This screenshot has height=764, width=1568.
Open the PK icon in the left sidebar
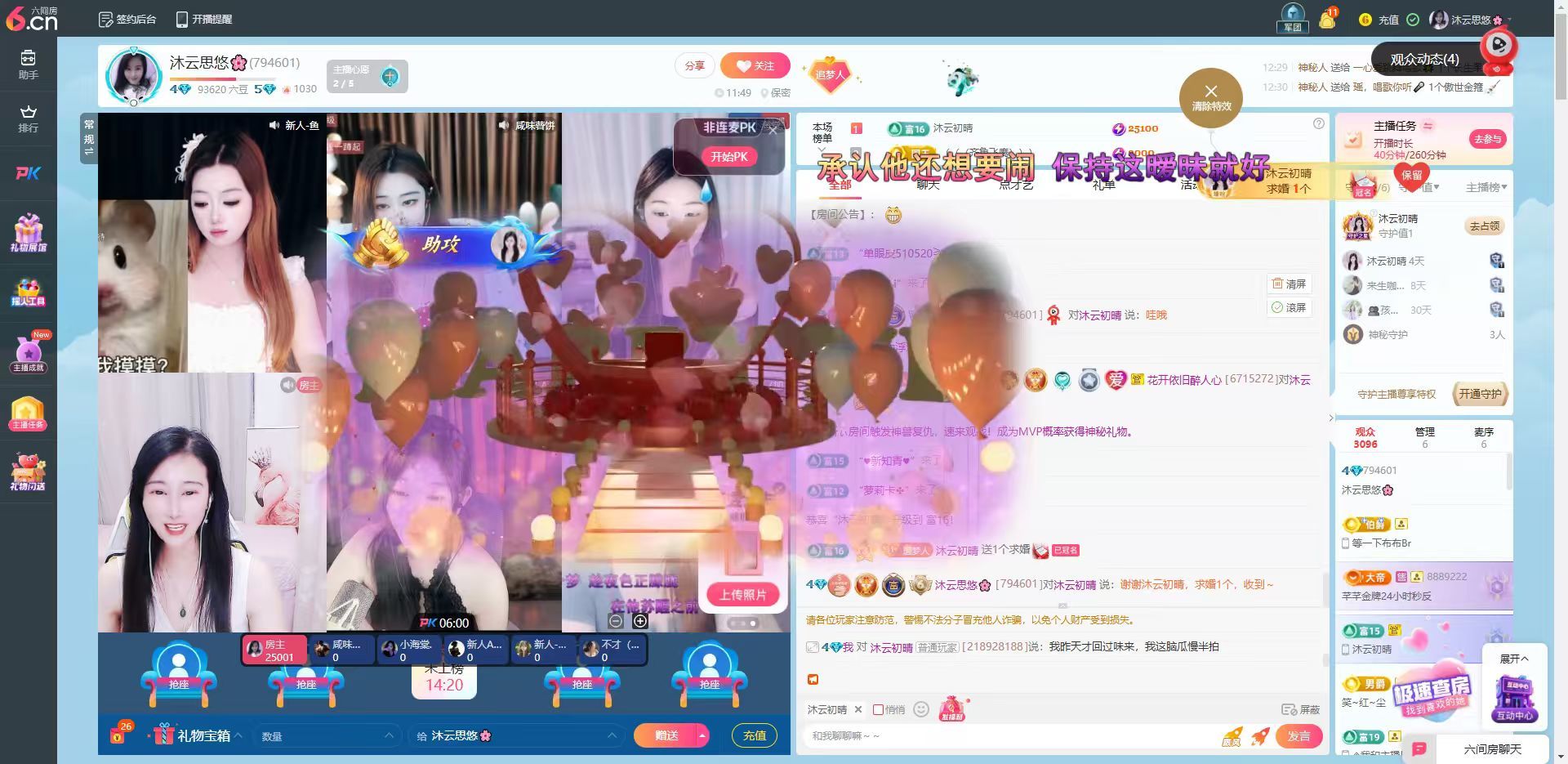point(29,173)
